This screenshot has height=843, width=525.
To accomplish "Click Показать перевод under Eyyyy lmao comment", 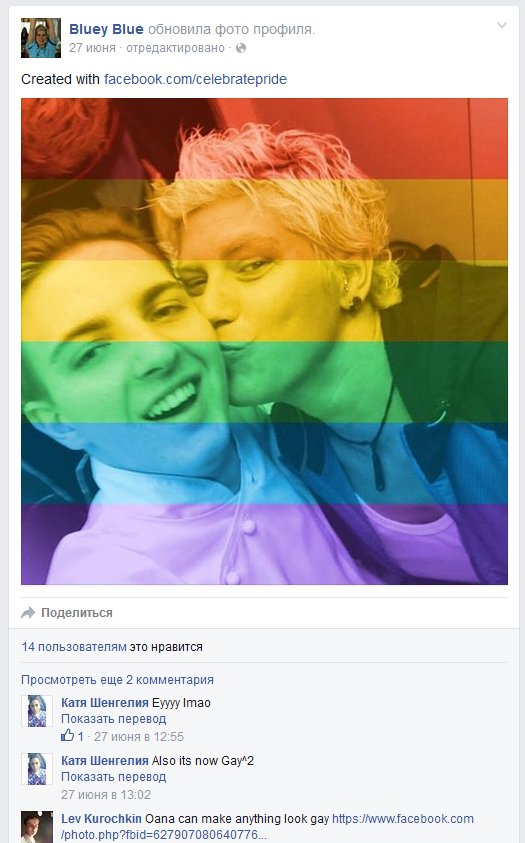I will pyautogui.click(x=113, y=719).
